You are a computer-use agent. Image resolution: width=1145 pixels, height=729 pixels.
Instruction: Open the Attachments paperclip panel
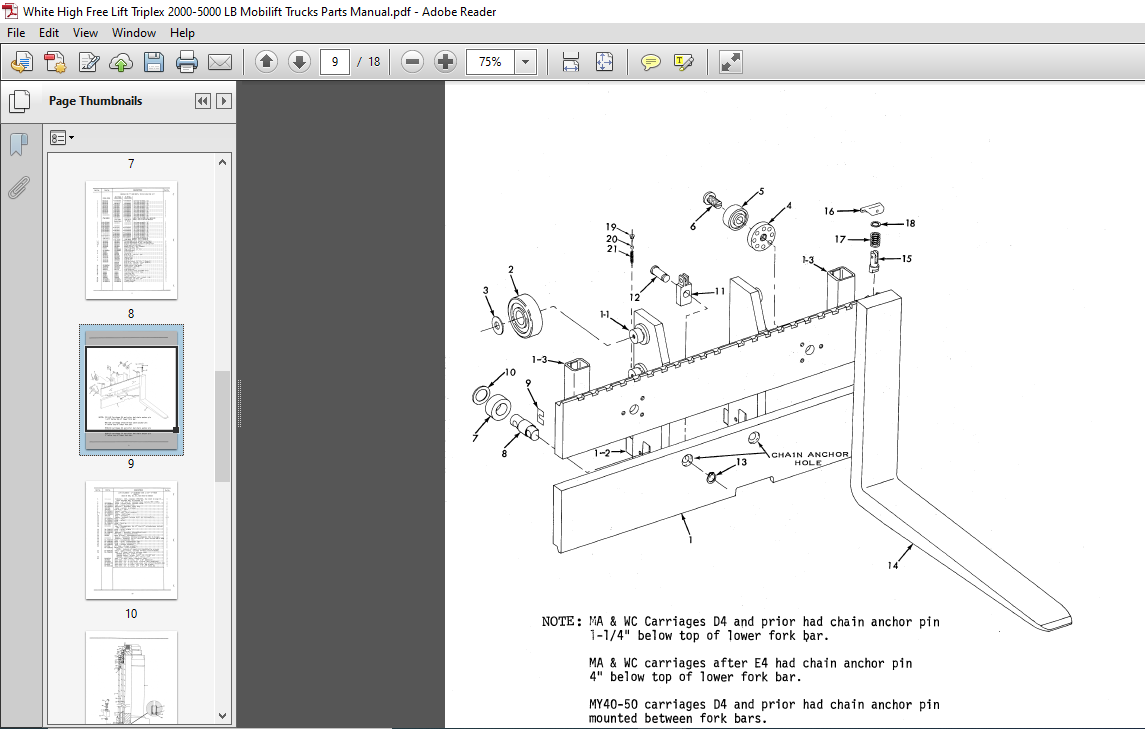click(19, 188)
